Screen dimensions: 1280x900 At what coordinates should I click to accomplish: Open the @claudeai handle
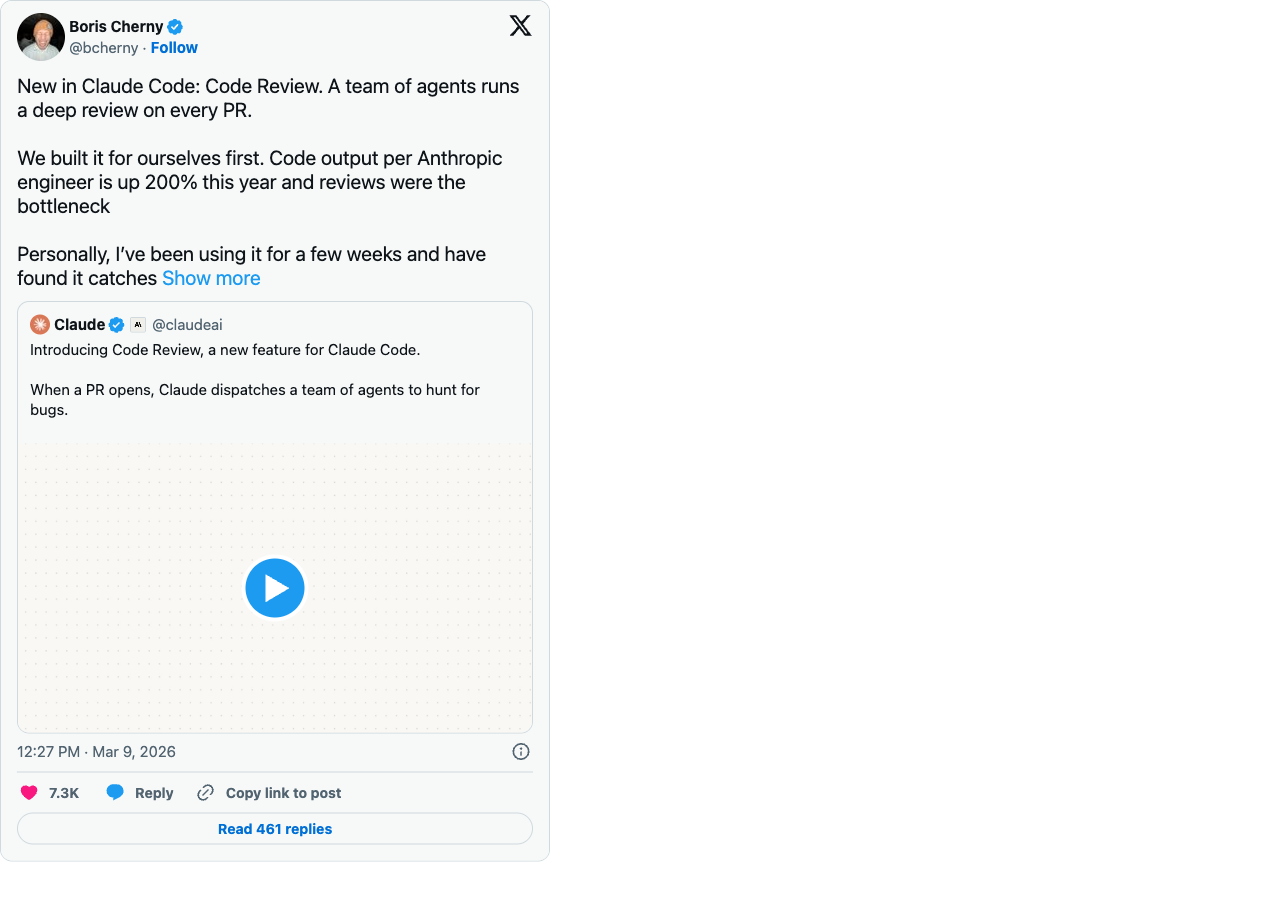[187, 325]
